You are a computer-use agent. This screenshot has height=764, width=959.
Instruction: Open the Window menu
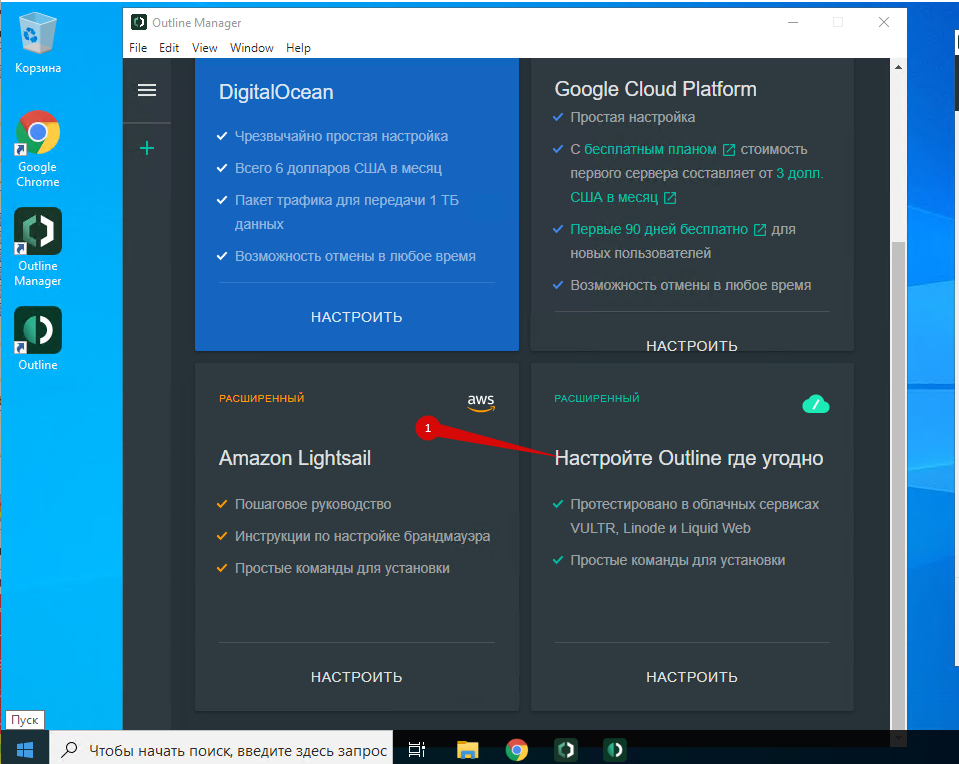pos(251,48)
